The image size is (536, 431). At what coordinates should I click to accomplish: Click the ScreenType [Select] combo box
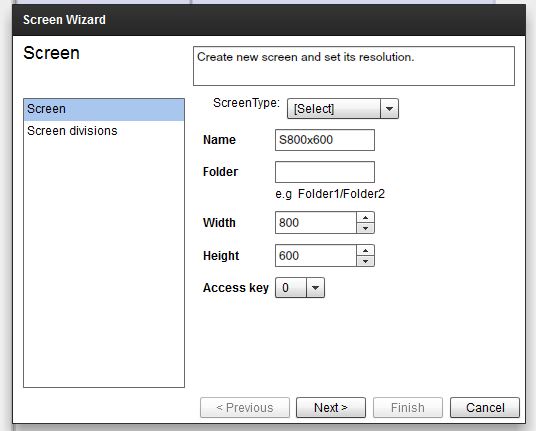tap(343, 109)
